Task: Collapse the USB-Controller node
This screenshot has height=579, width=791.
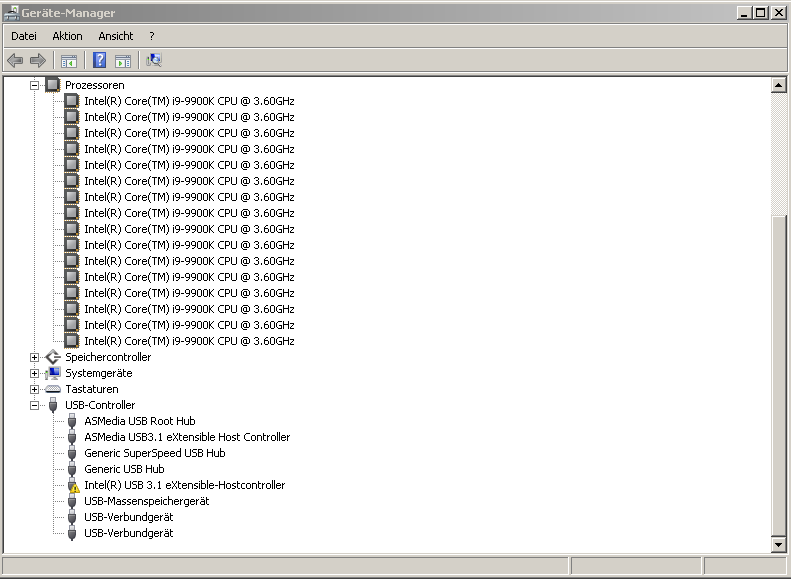Action: coord(34,406)
